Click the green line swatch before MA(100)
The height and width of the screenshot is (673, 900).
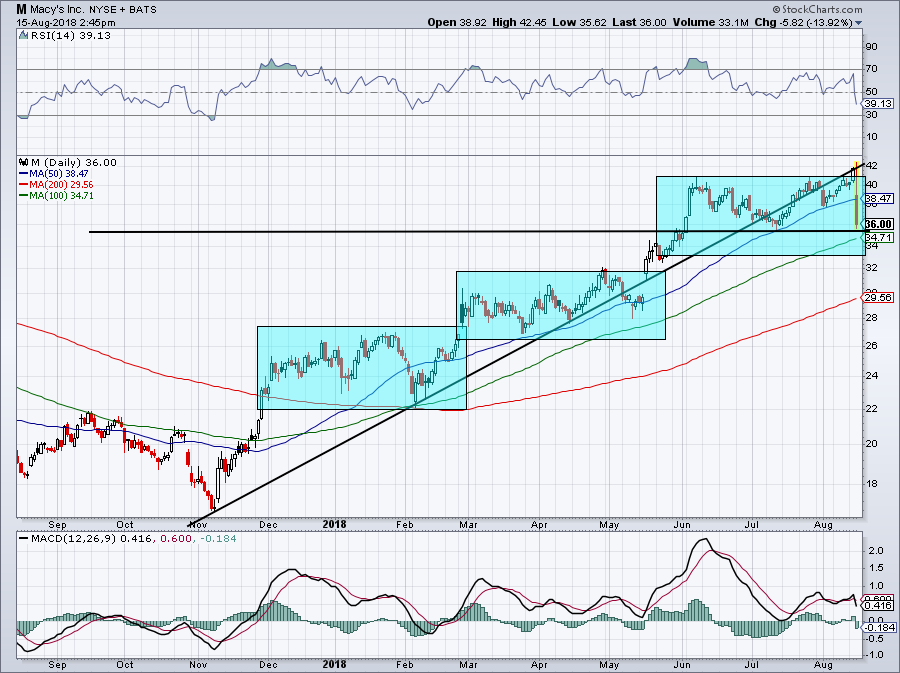pos(24,196)
